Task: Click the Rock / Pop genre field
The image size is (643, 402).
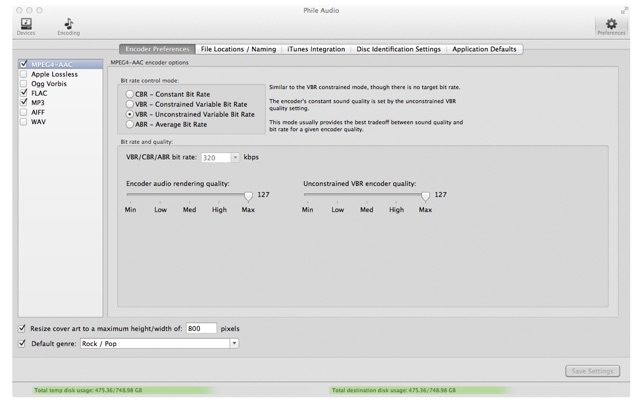Action: click(x=155, y=343)
